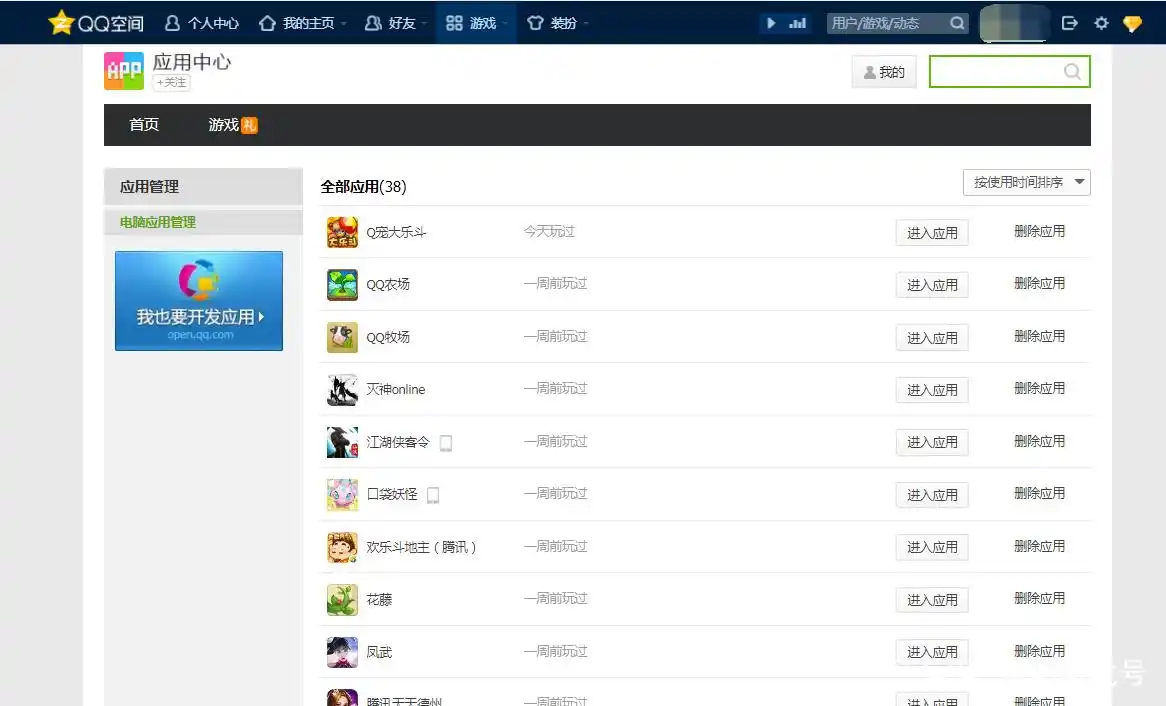Click 删除应用 link for 花藤
The image size is (1166, 706).
tap(1039, 598)
